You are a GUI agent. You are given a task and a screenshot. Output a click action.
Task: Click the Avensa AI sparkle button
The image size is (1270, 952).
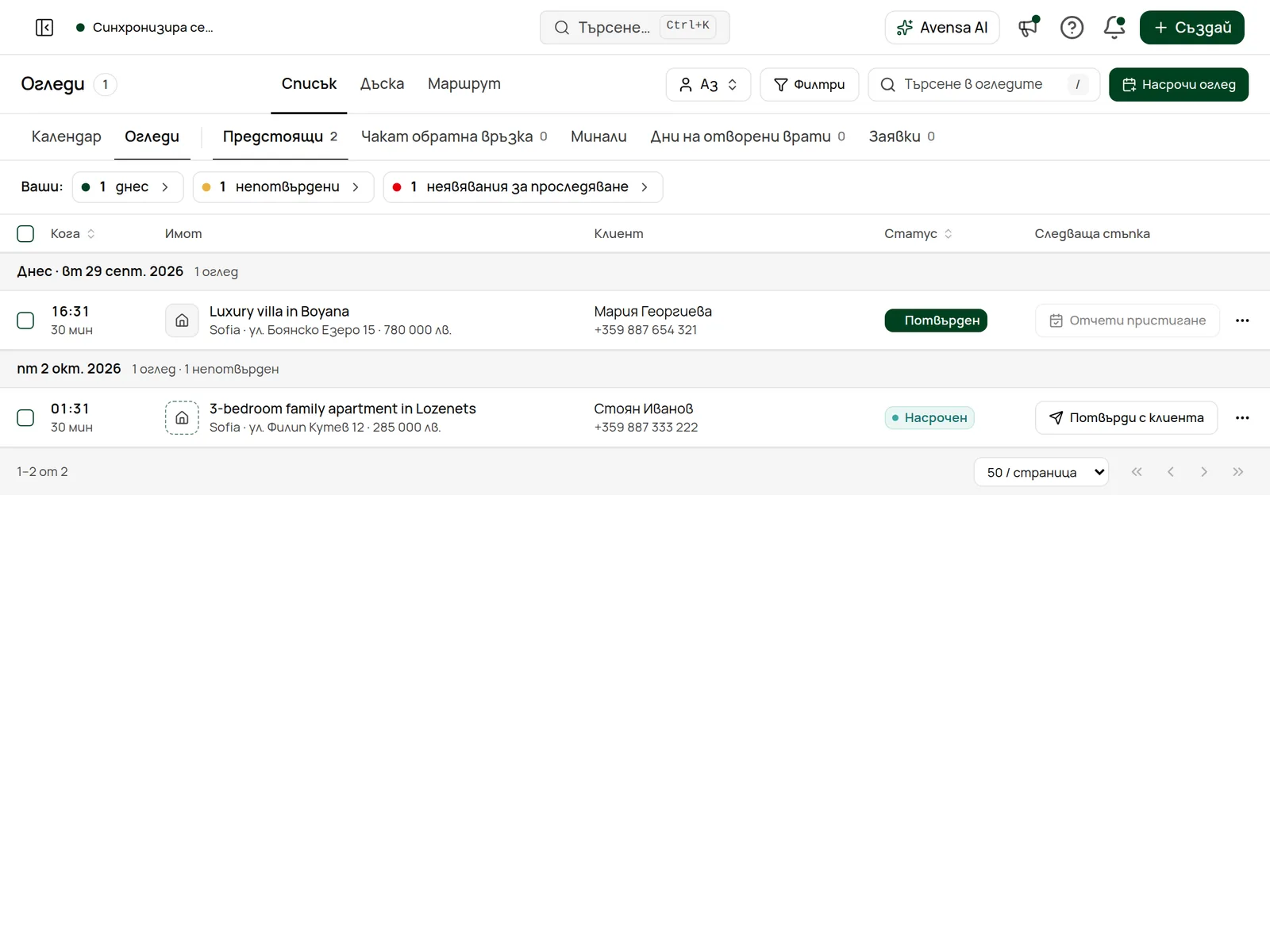(942, 28)
